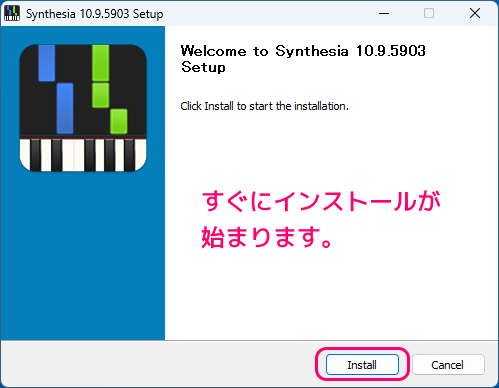
Task: Close the Synthesia Setup window
Action: 475,13
